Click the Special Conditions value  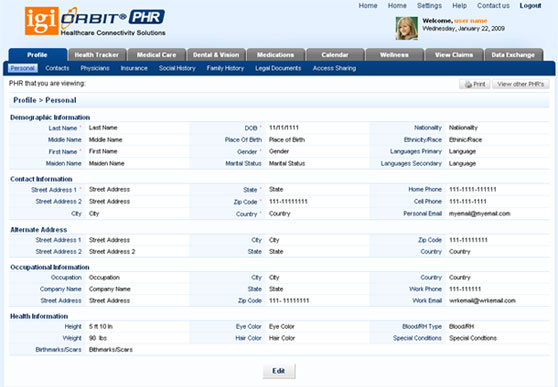(x=473, y=338)
